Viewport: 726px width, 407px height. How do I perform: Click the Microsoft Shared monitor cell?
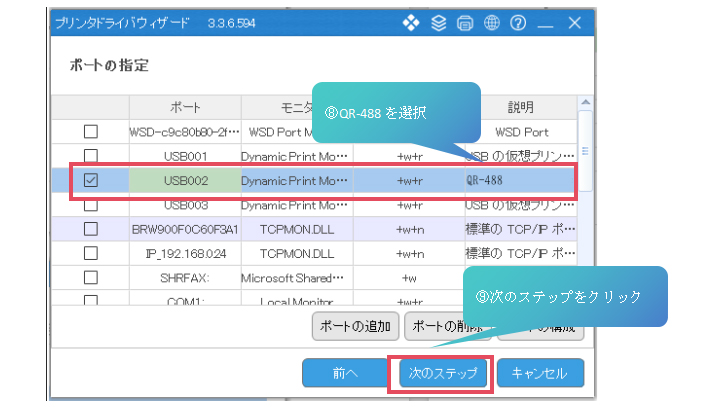click(297, 278)
